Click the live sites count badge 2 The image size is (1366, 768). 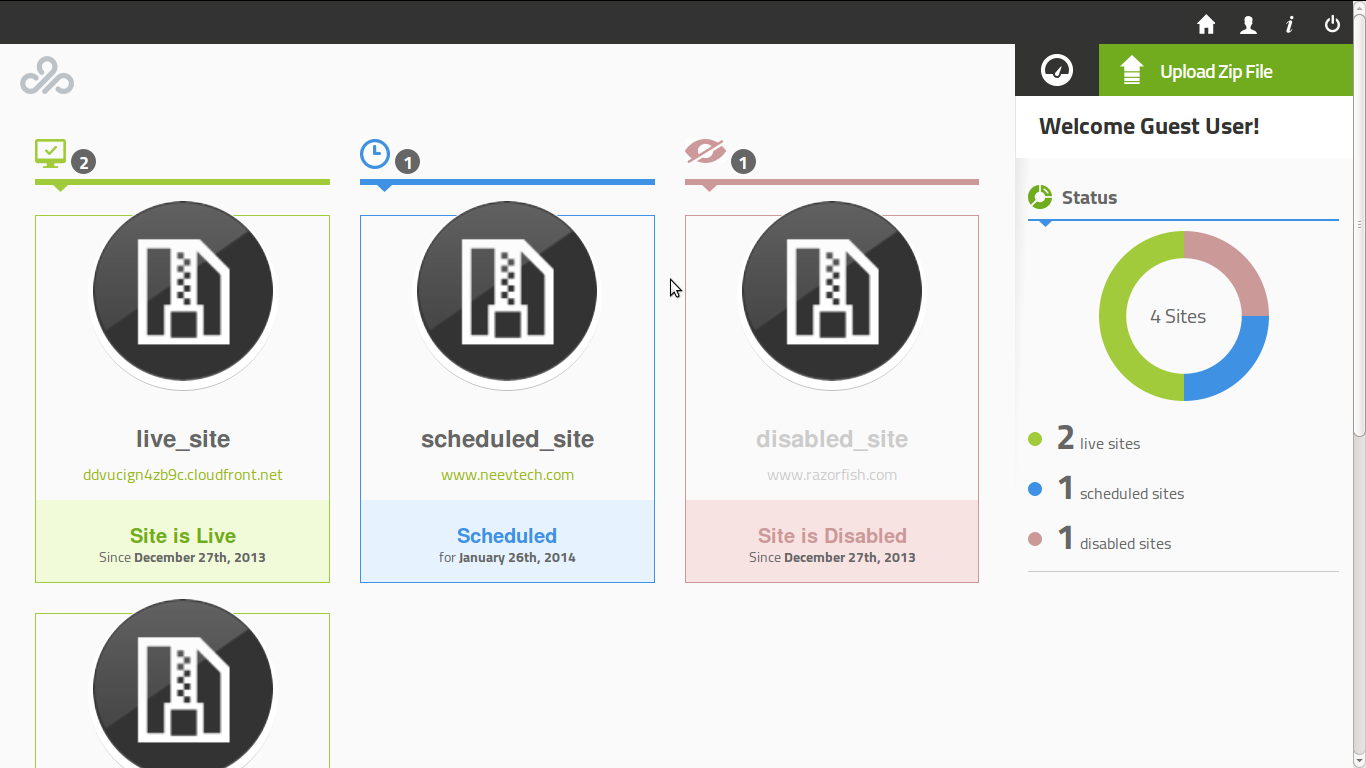83,162
